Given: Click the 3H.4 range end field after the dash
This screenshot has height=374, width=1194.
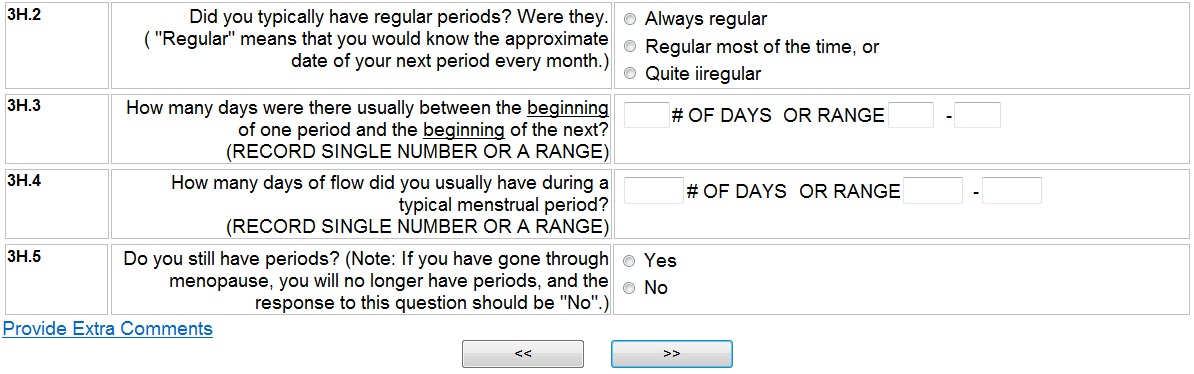Looking at the screenshot, I should pos(1012,190).
